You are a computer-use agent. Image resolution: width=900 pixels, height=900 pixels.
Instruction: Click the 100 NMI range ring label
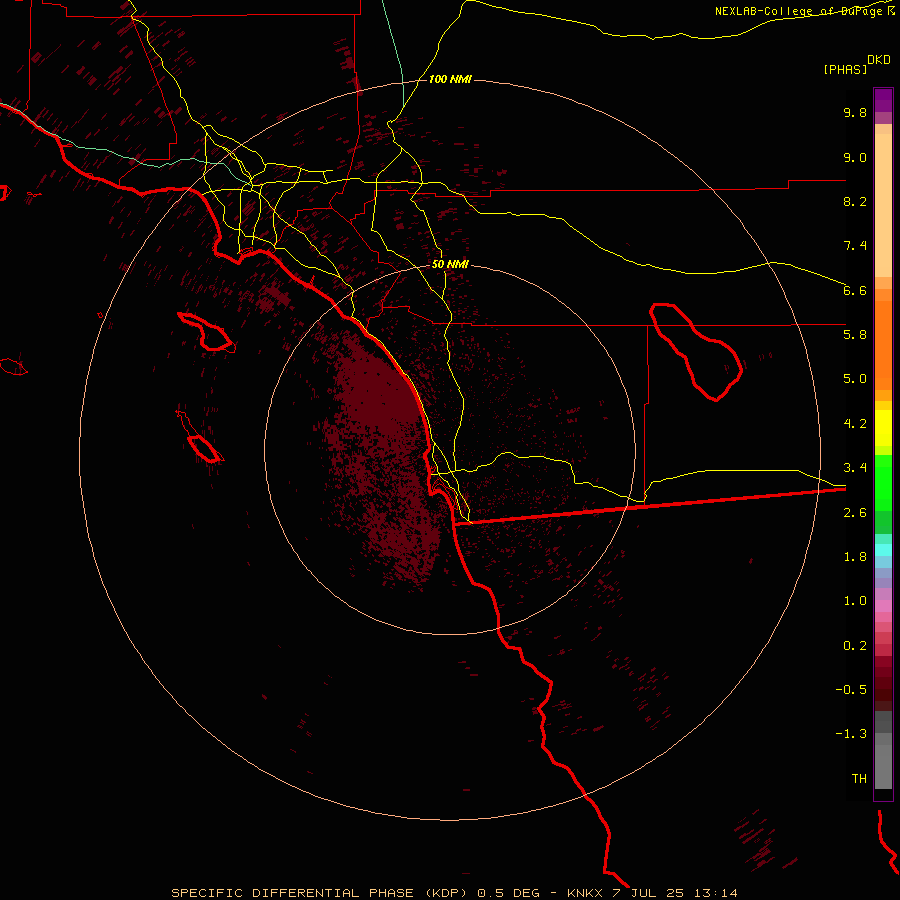point(450,79)
